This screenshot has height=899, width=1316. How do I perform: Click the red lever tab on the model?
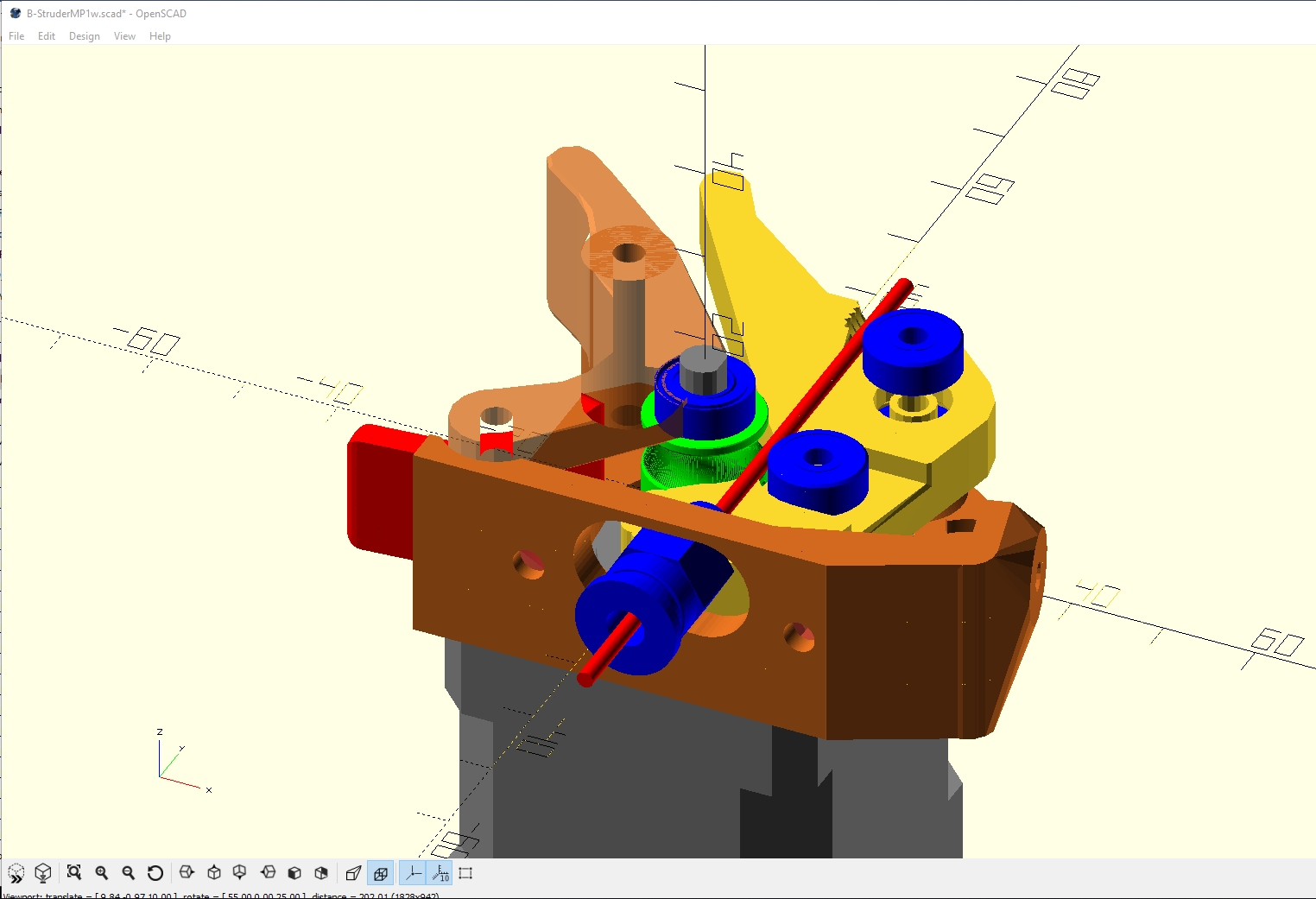click(380, 492)
